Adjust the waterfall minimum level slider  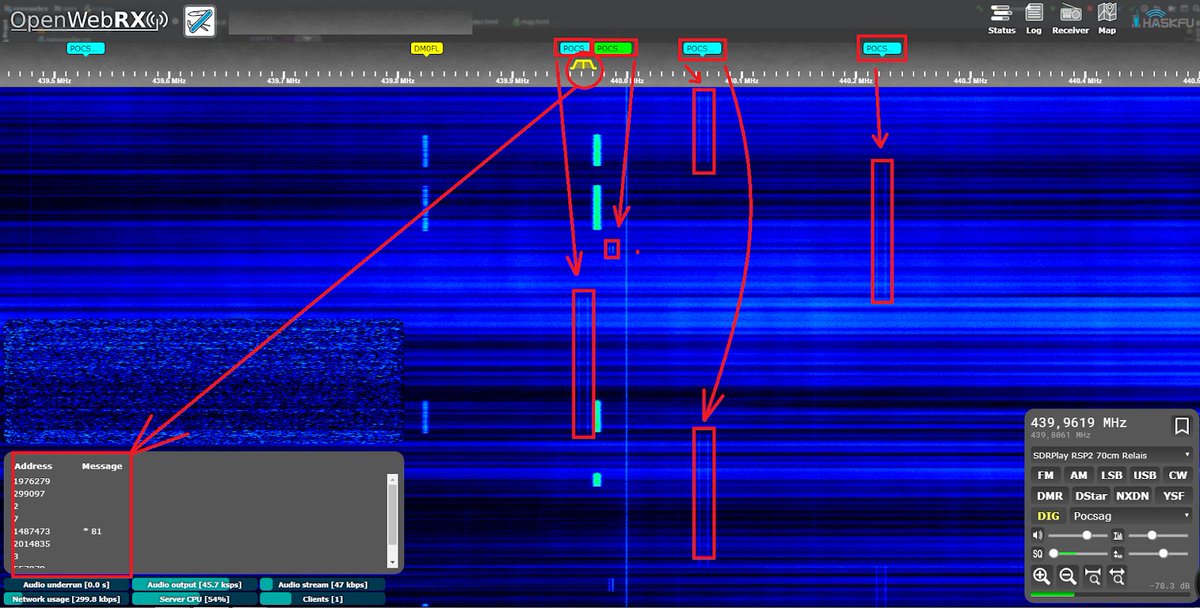(x=1157, y=554)
